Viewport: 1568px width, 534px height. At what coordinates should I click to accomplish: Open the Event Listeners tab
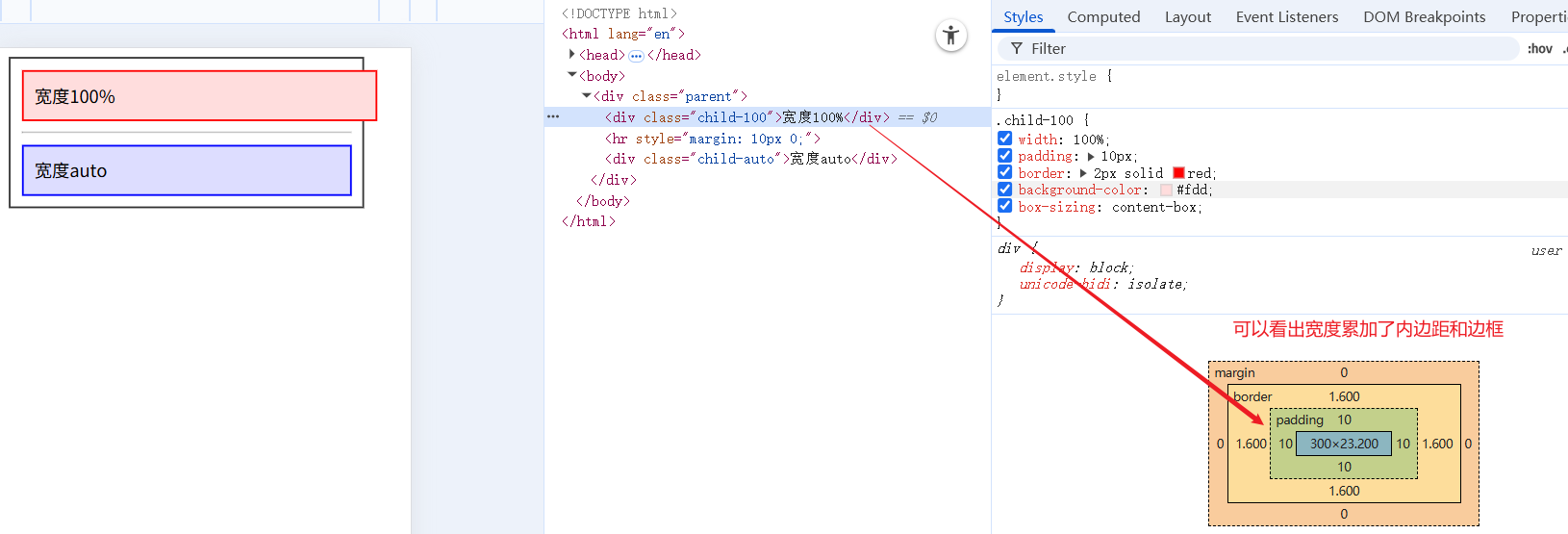pos(1286,17)
